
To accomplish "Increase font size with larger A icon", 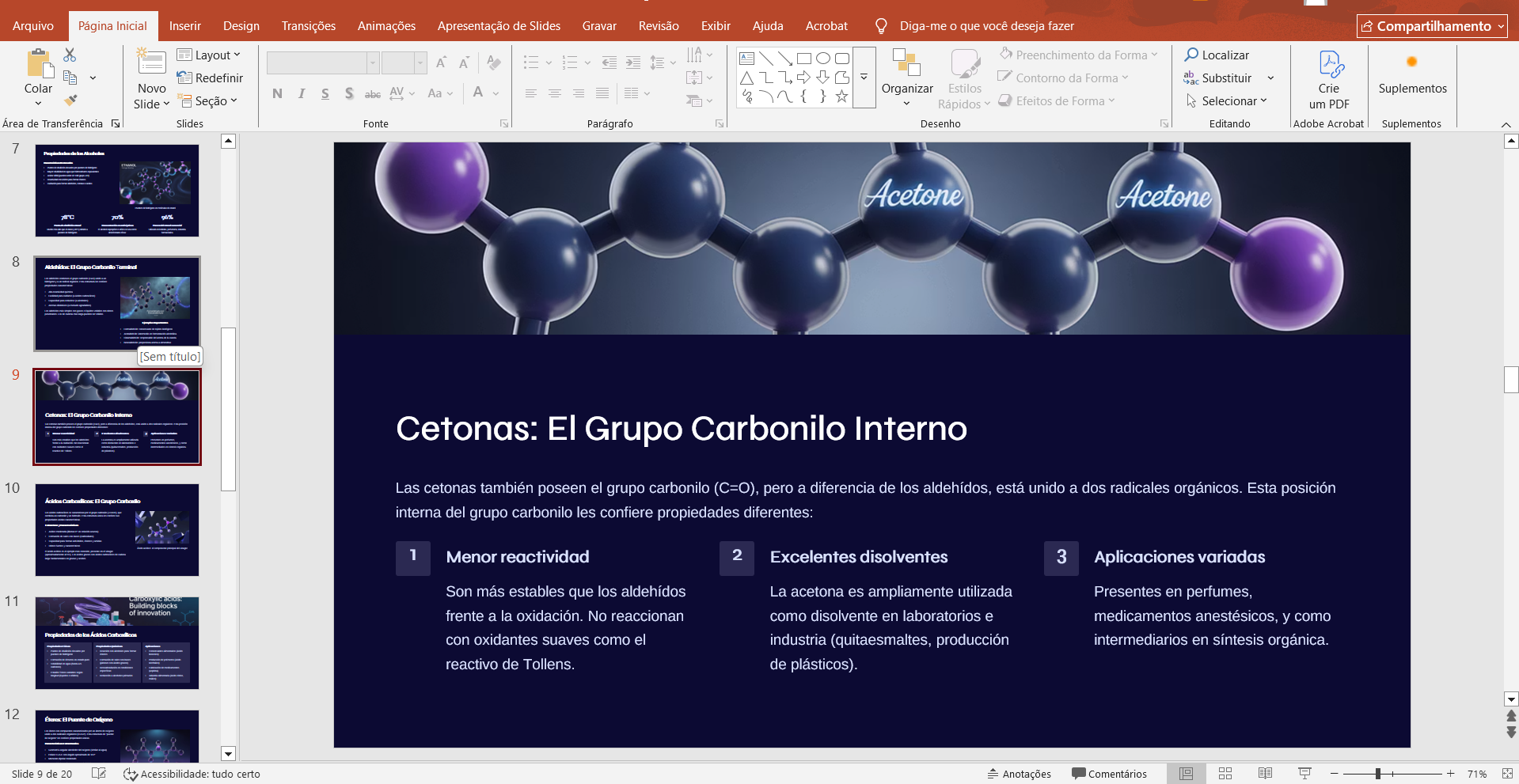I will [x=441, y=62].
